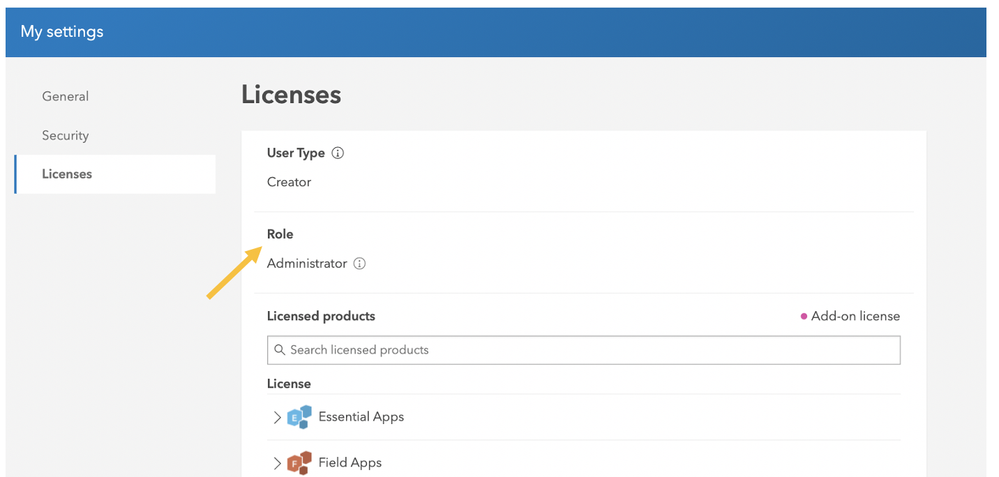Click the blue Essential Apps product icon
This screenshot has height=477, width=999.
[299, 418]
